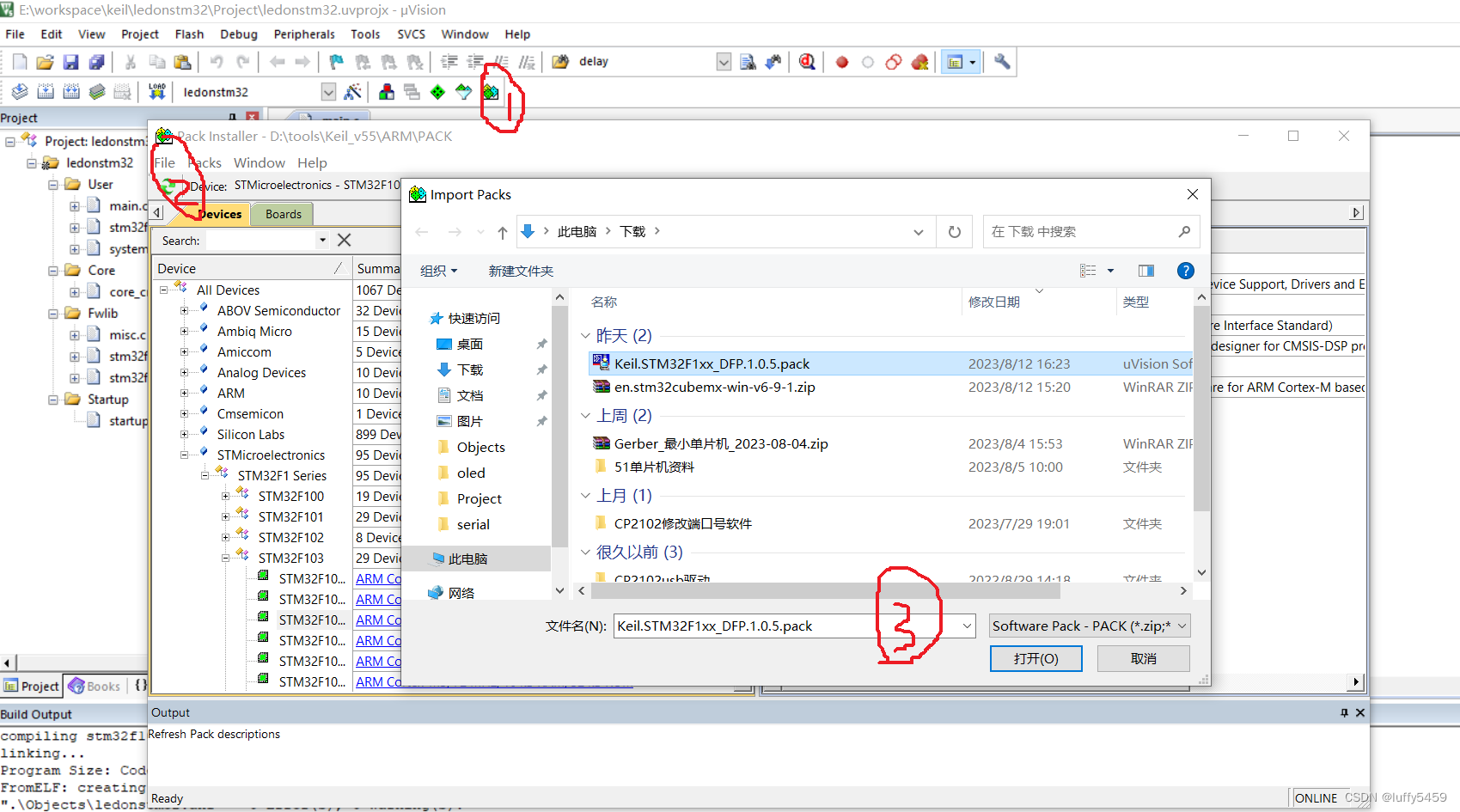Click the 文件名 file name input field
1460x812 pixels.
tap(785, 626)
